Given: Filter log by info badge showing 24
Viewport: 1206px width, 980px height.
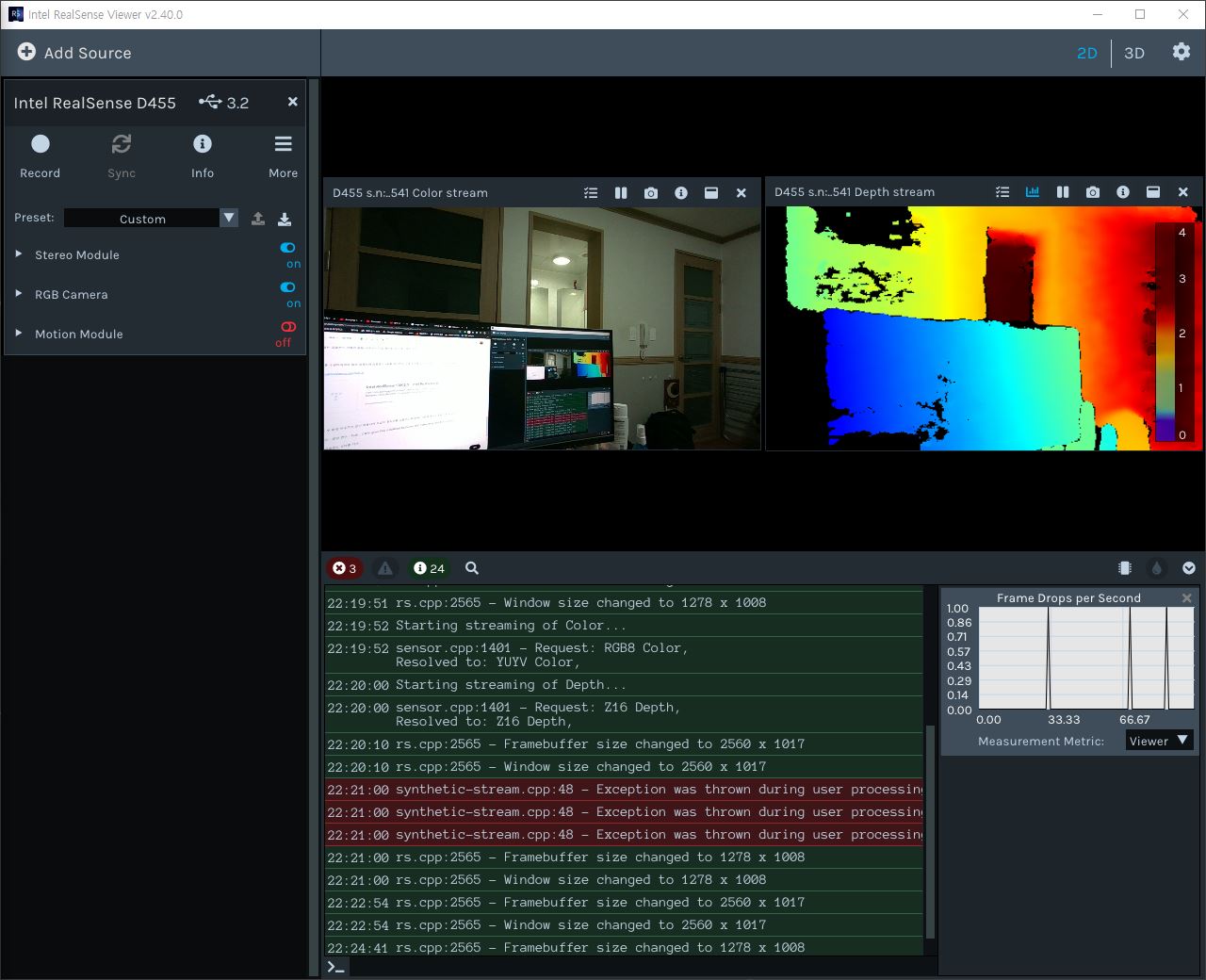Looking at the screenshot, I should (x=429, y=568).
